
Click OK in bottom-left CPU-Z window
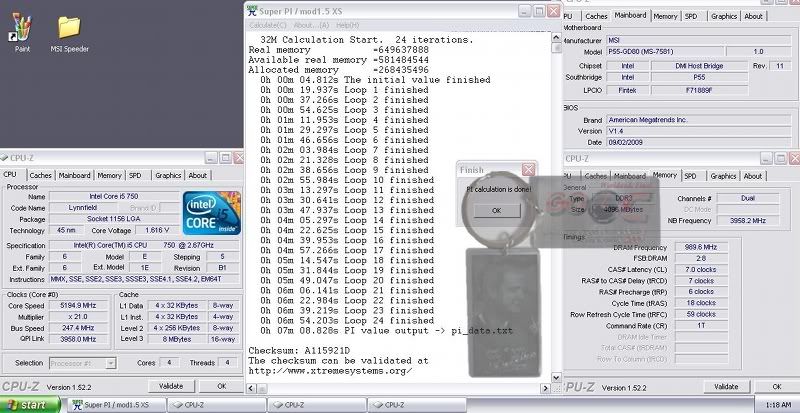coord(221,386)
